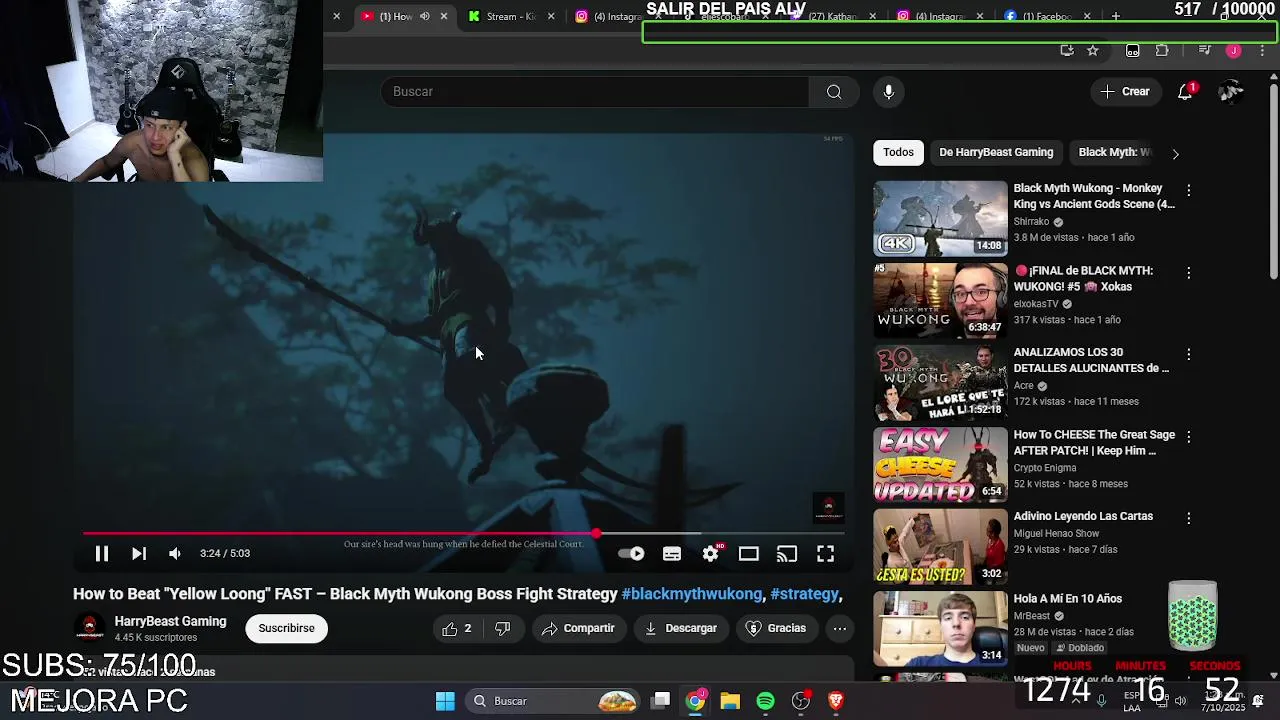Open the player settings gear
This screenshot has height=720, width=1280.
(x=710, y=553)
